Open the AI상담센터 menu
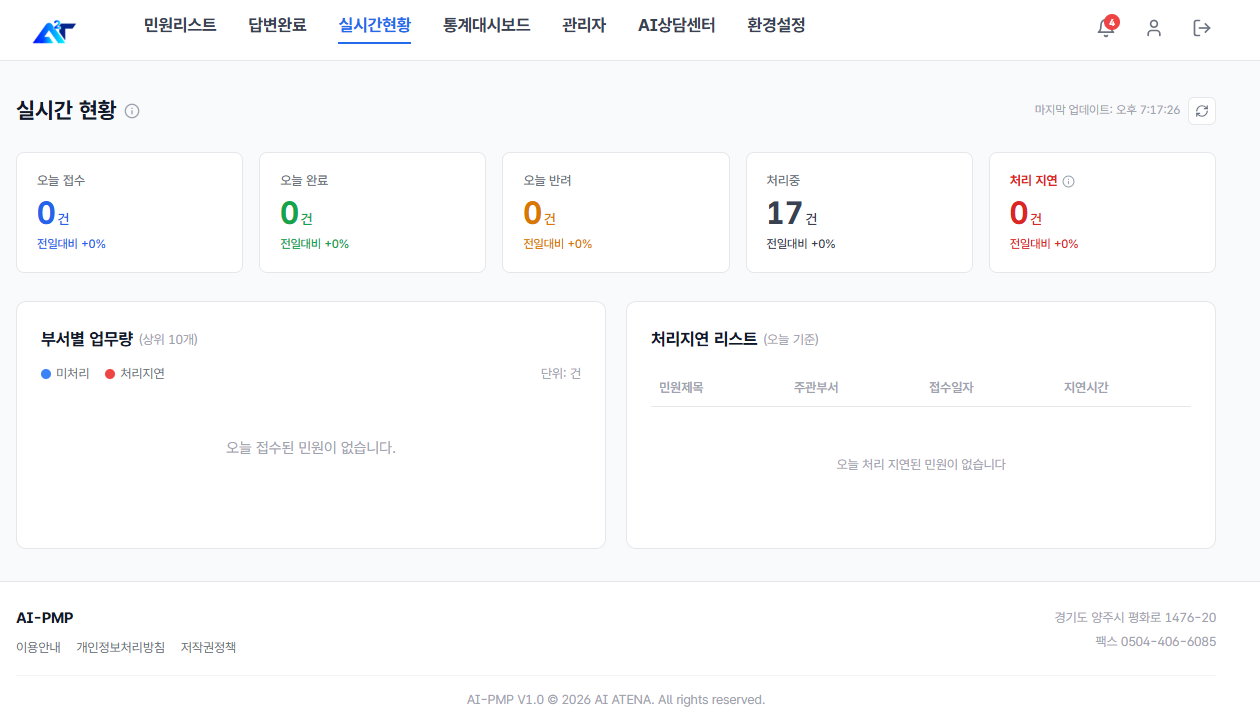Image resolution: width=1260 pixels, height=720 pixels. click(677, 26)
